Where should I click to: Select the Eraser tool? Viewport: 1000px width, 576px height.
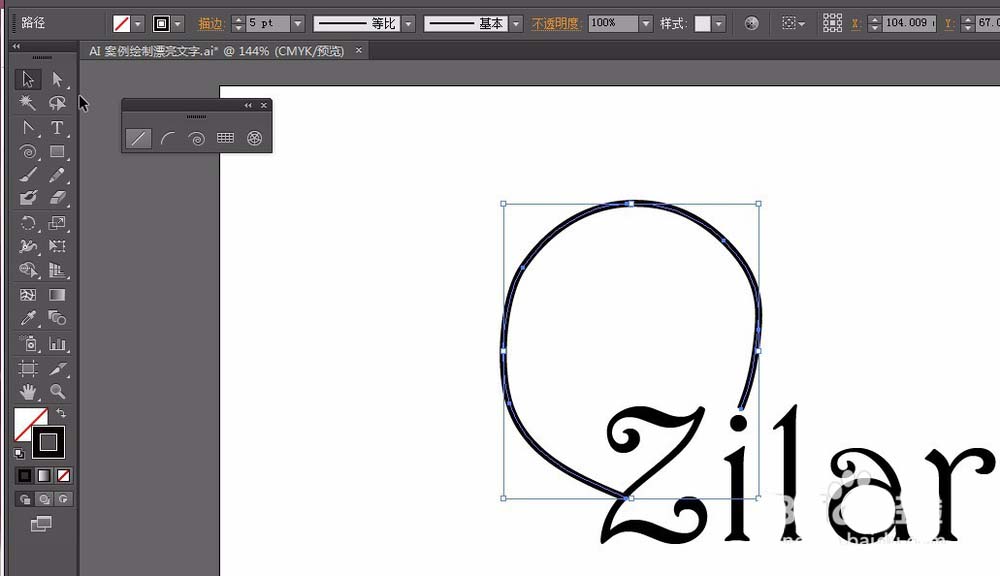coord(57,198)
